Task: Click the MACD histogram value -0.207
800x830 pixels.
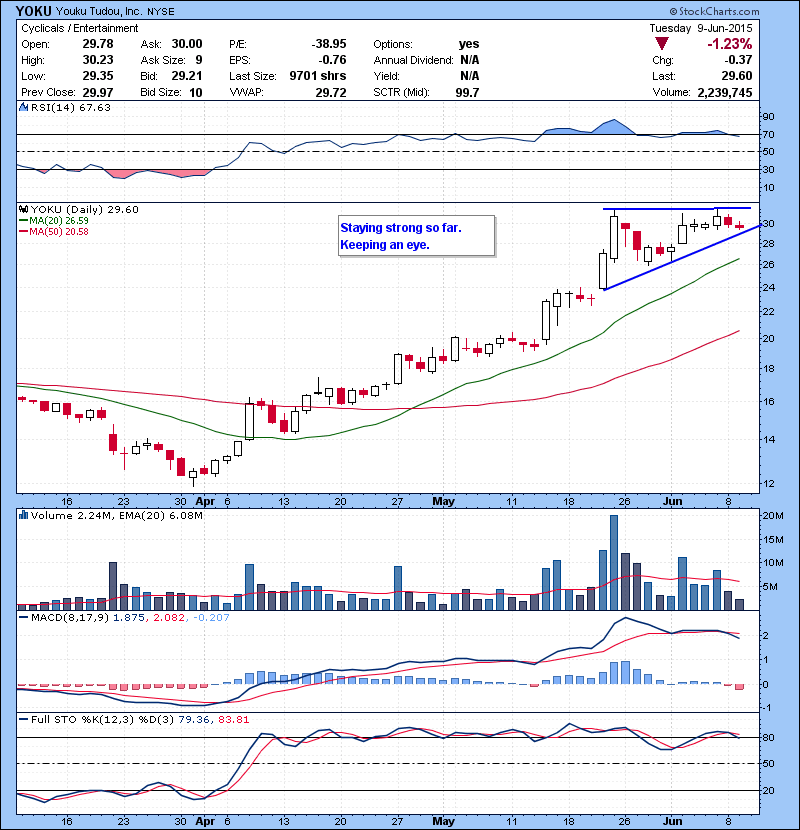Action: 210,617
